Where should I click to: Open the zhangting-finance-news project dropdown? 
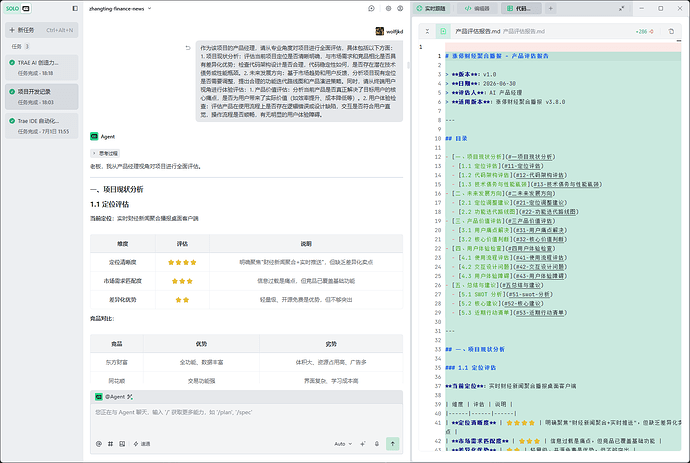coord(120,8)
